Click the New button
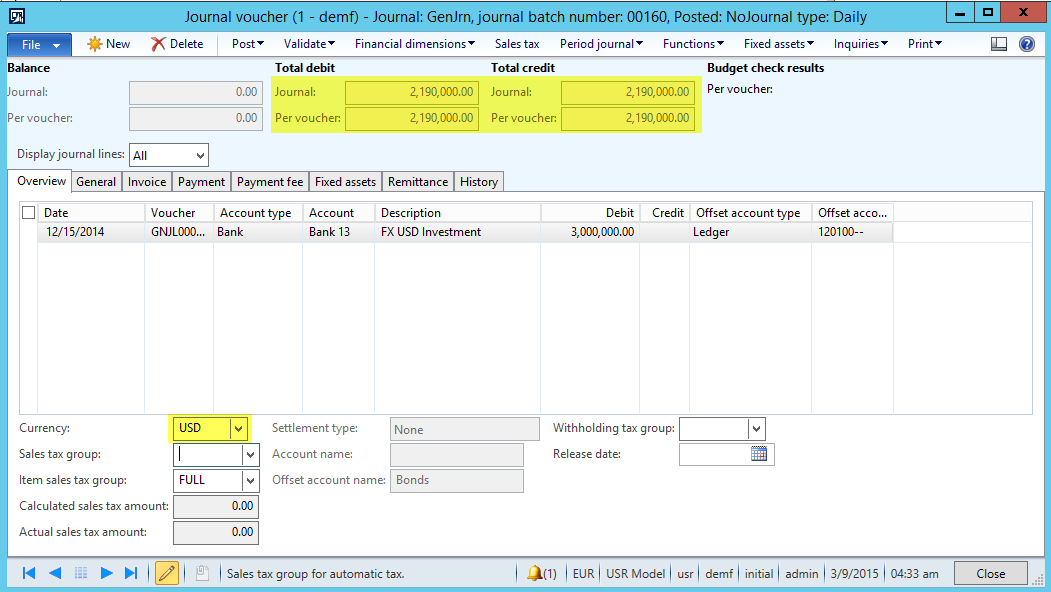 coord(109,44)
